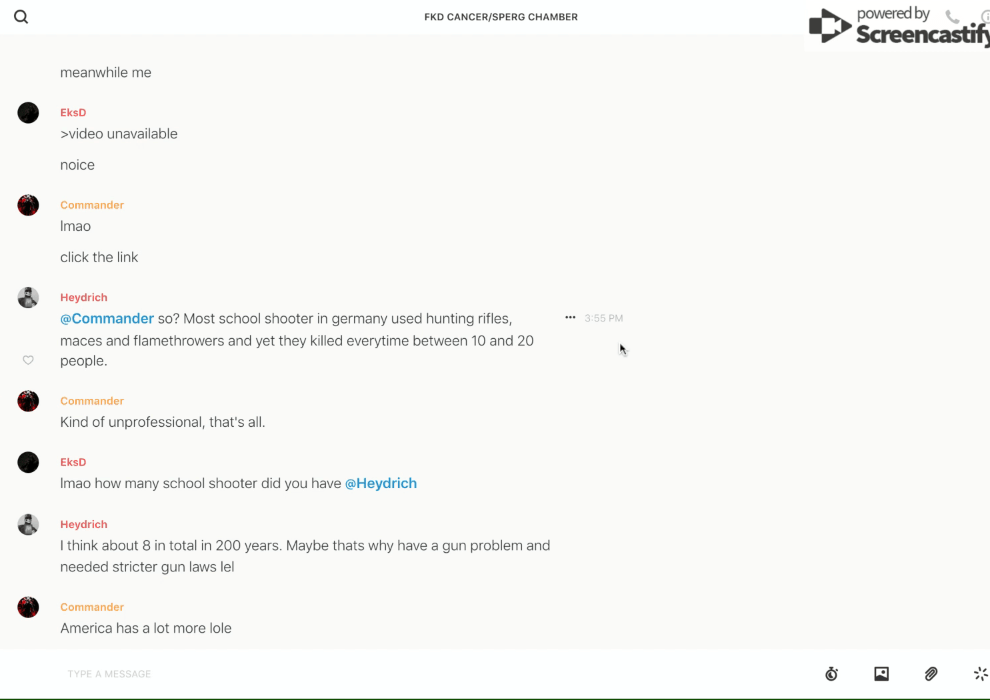This screenshot has width=990, height=700.
Task: Click the @Commander mention link
Action: coord(107,319)
